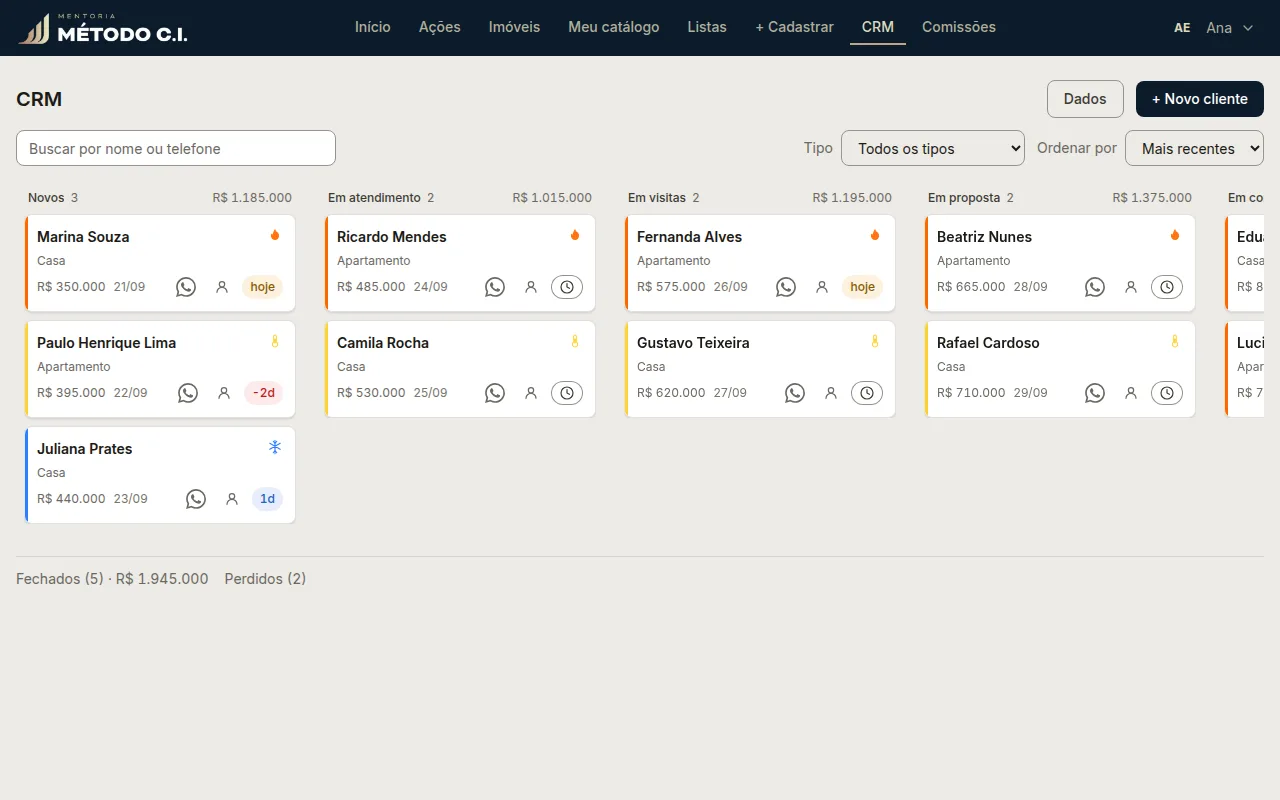This screenshot has height=800, width=1280.
Task: Open the Comissões page
Action: 959,27
